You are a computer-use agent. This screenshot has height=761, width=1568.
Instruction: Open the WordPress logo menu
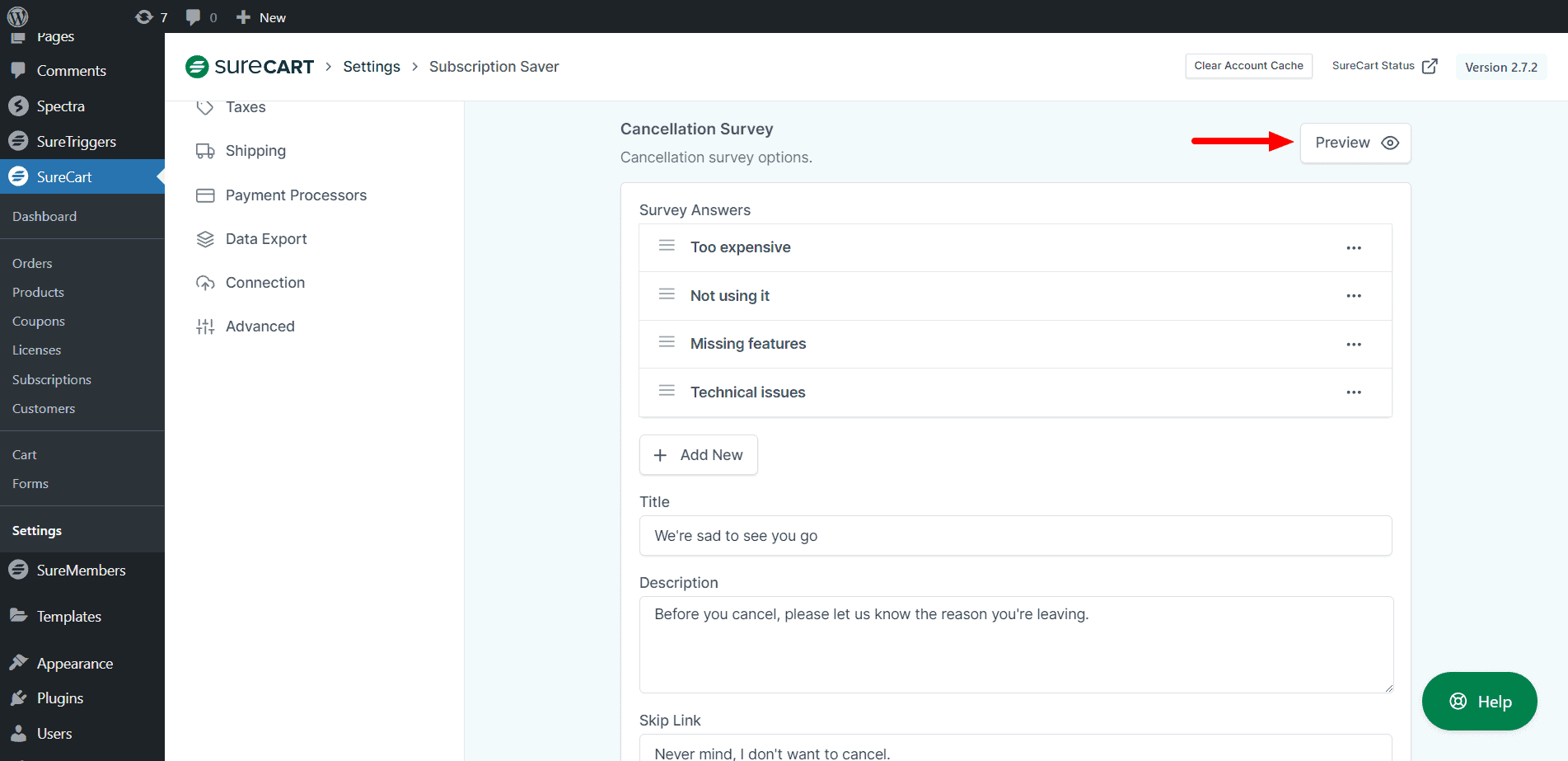17,16
